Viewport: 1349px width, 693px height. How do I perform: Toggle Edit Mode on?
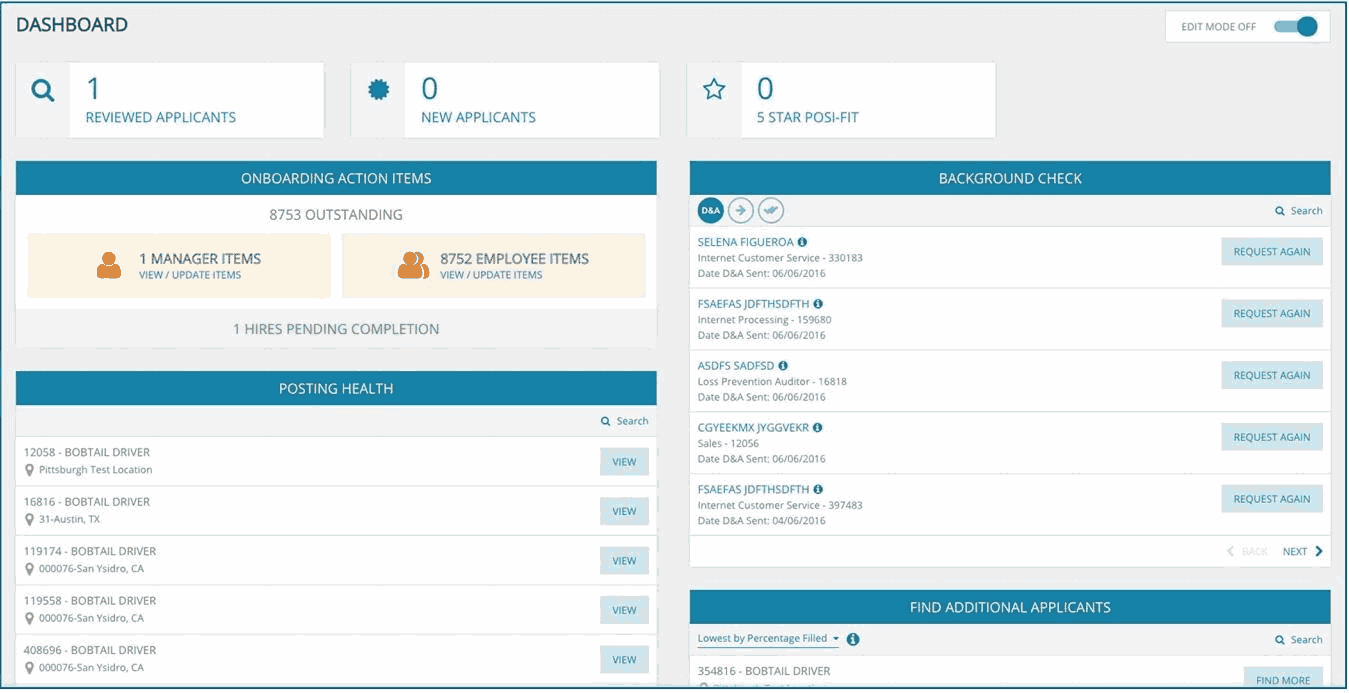pos(1298,25)
